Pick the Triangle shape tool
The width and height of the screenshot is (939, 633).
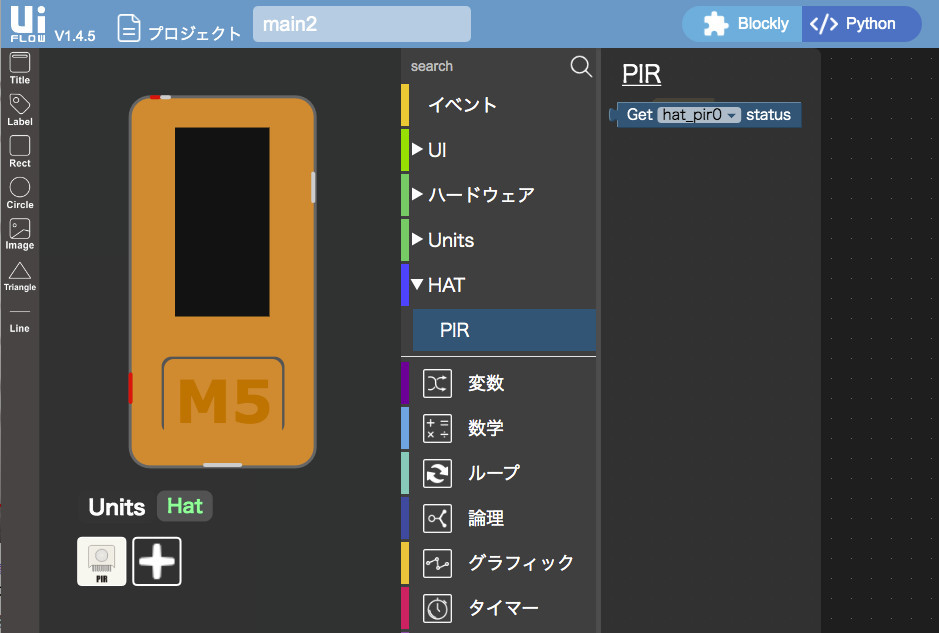[19, 276]
